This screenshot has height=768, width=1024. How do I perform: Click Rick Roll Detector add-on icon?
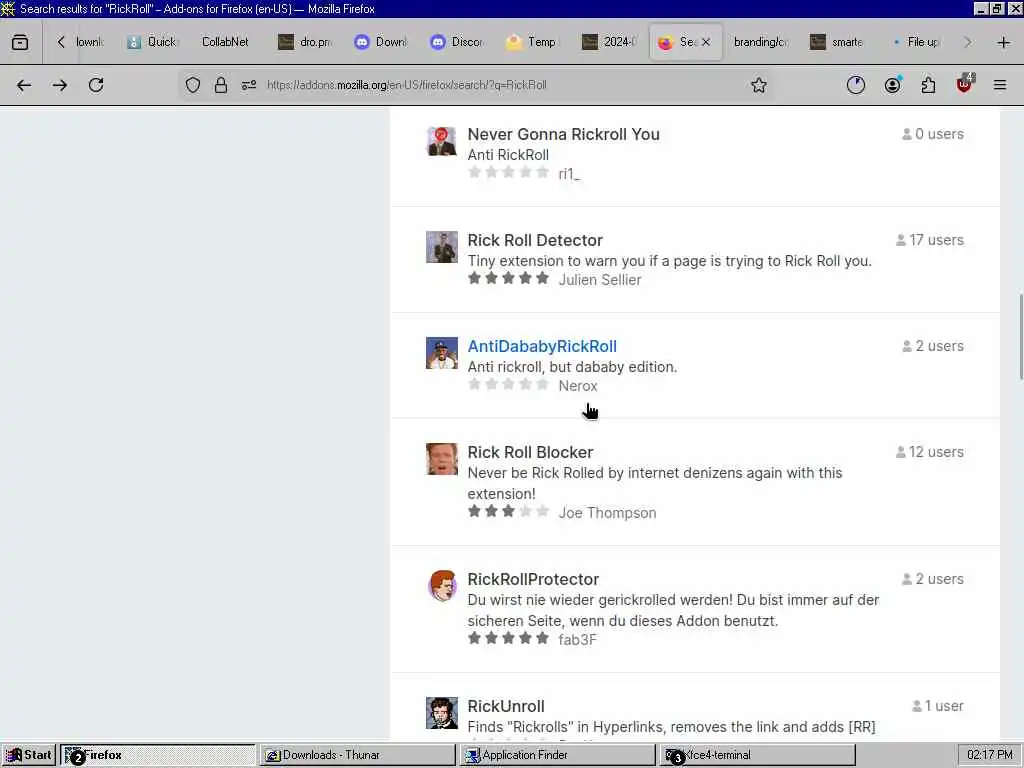coord(441,247)
